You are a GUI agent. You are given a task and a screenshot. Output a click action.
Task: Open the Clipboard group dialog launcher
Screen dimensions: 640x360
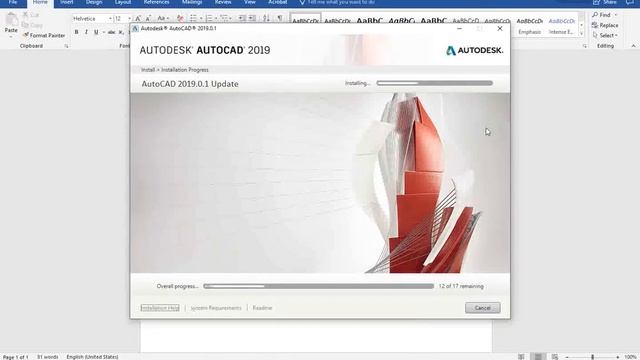[66, 46]
